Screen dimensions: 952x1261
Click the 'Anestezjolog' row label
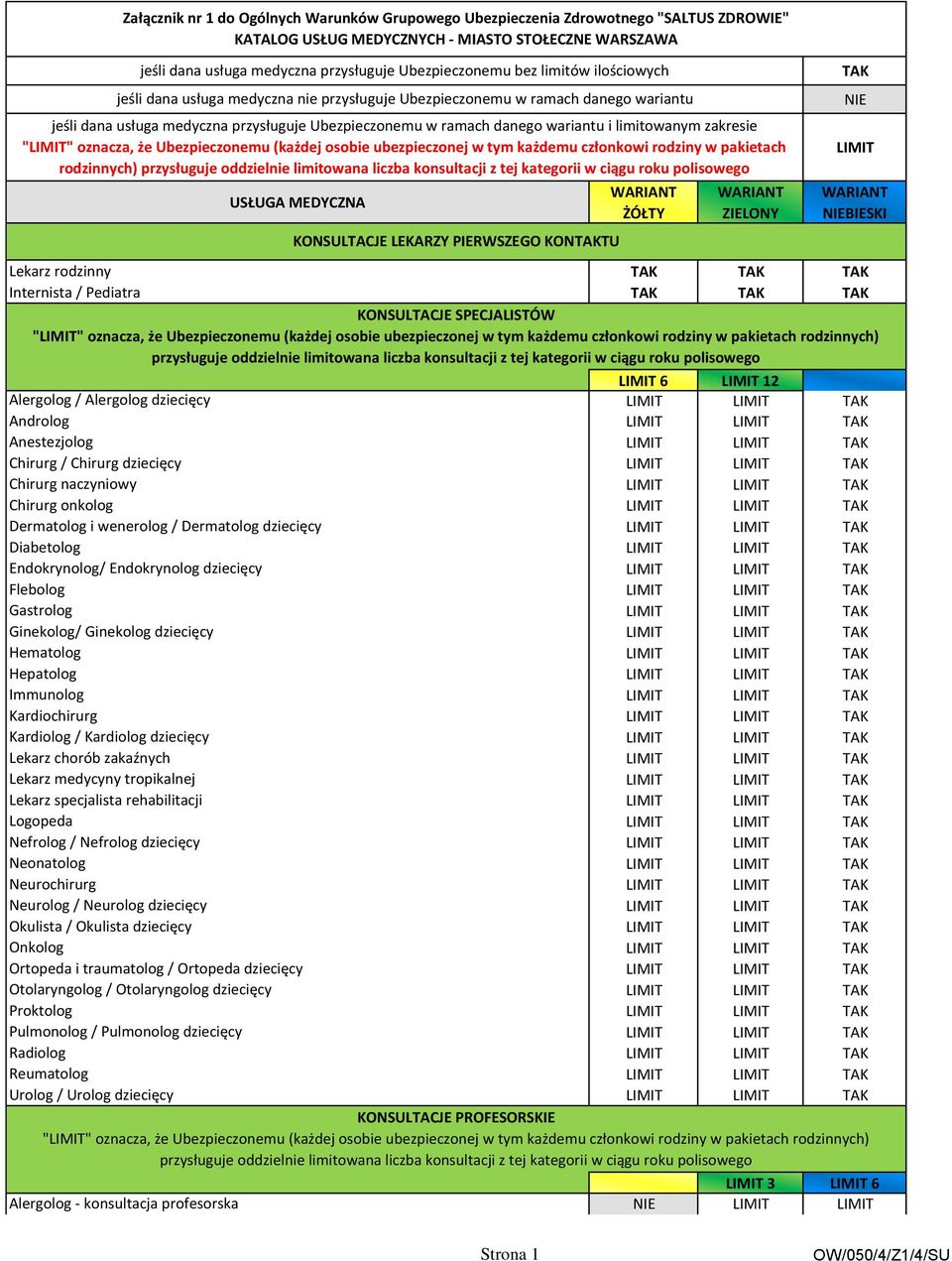tap(51, 442)
